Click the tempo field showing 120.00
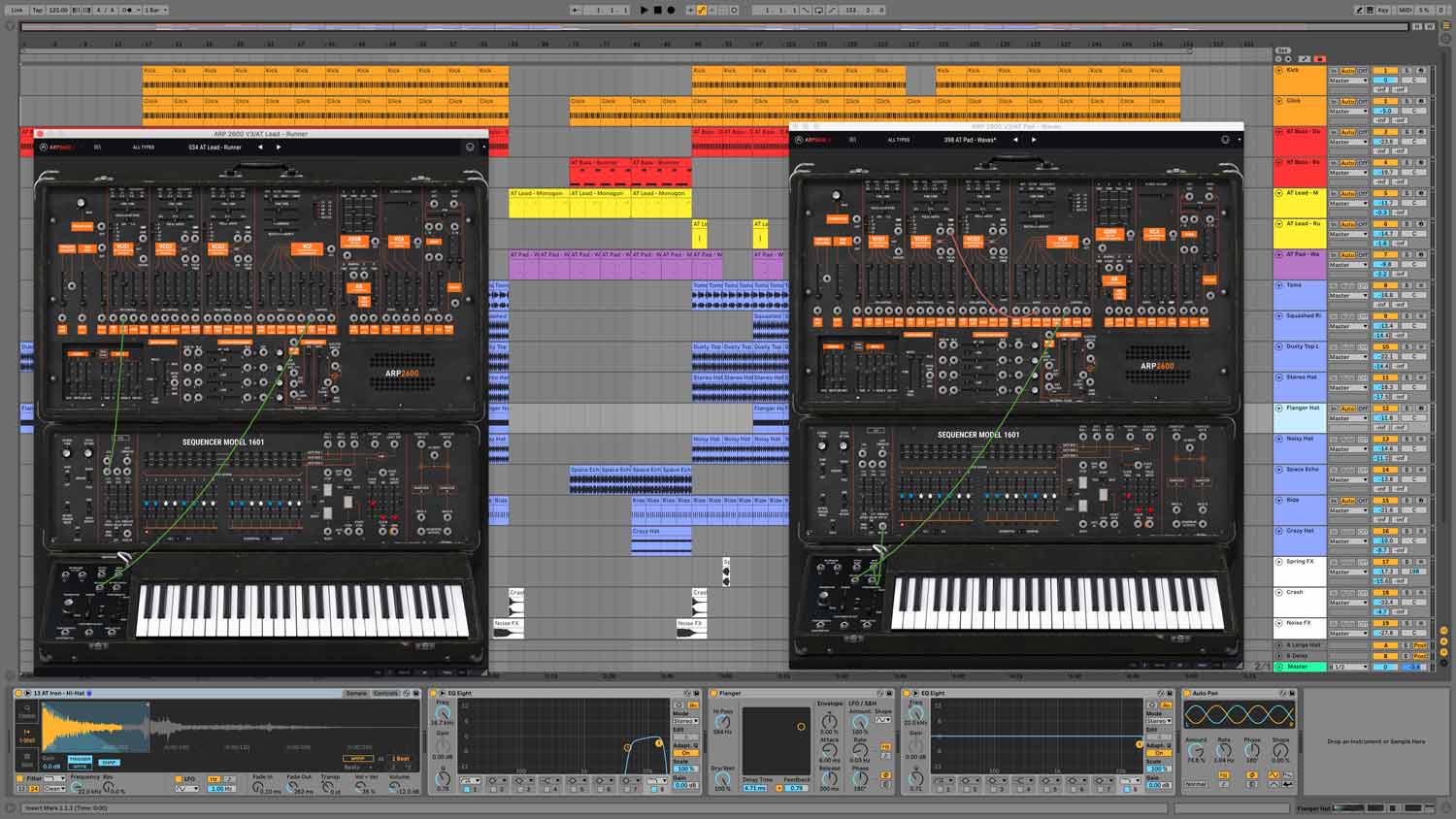 pos(58,10)
